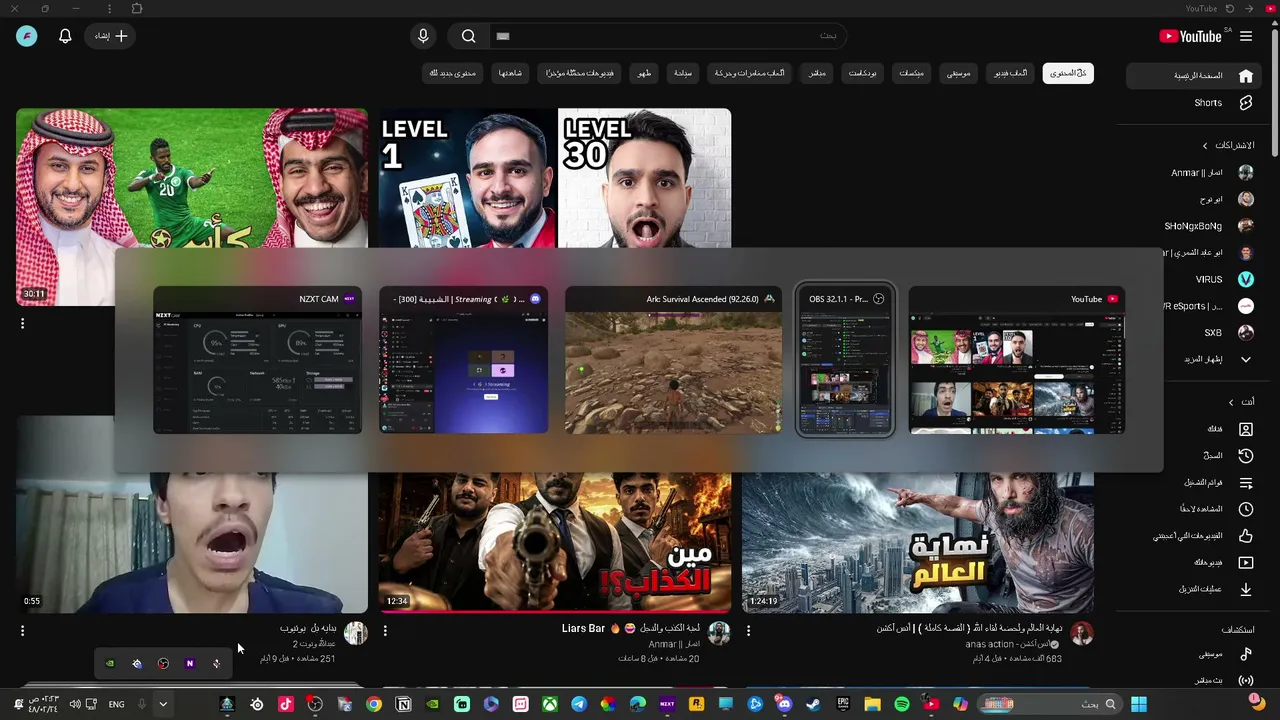This screenshot has width=1280, height=720.
Task: Select the live filter chip
Action: [817, 73]
